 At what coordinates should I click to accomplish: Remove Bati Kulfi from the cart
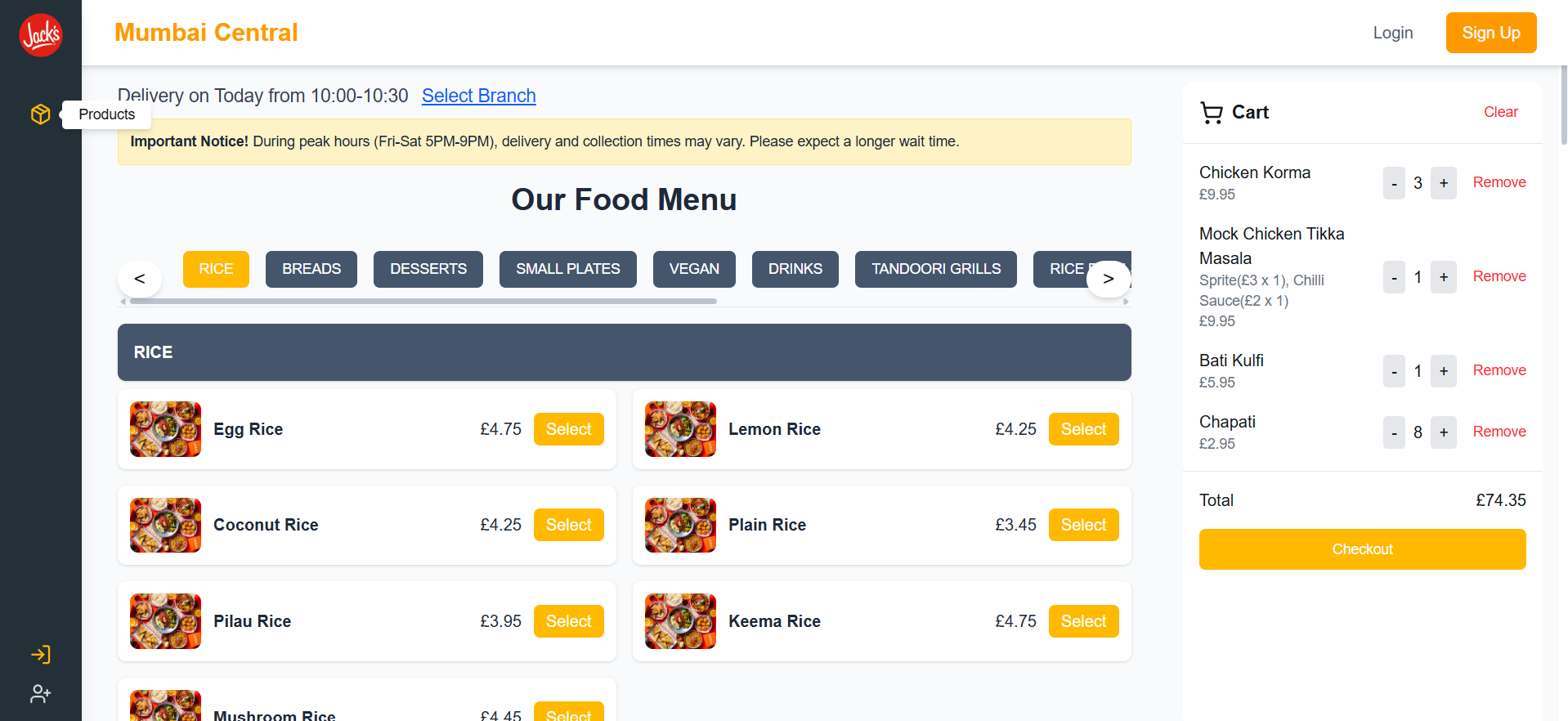[1499, 370]
